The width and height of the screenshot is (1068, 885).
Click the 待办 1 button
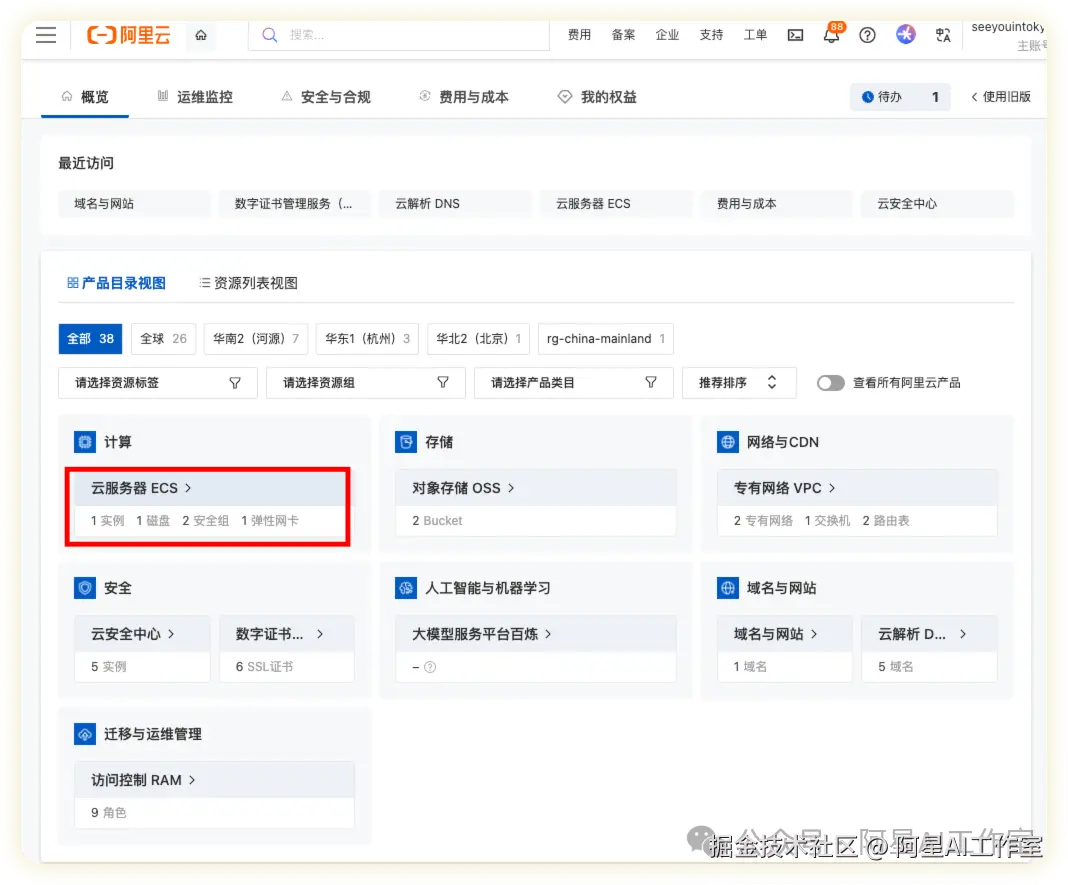click(x=900, y=97)
